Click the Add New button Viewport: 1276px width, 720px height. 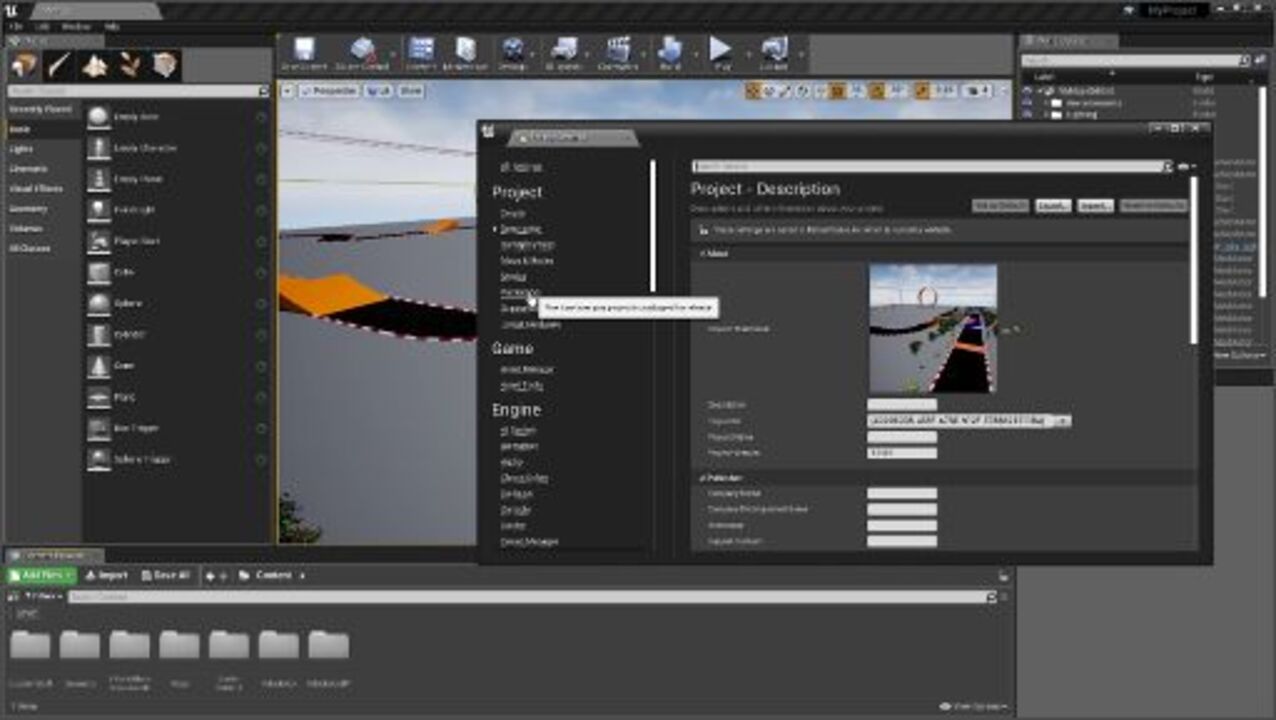pyautogui.click(x=41, y=576)
